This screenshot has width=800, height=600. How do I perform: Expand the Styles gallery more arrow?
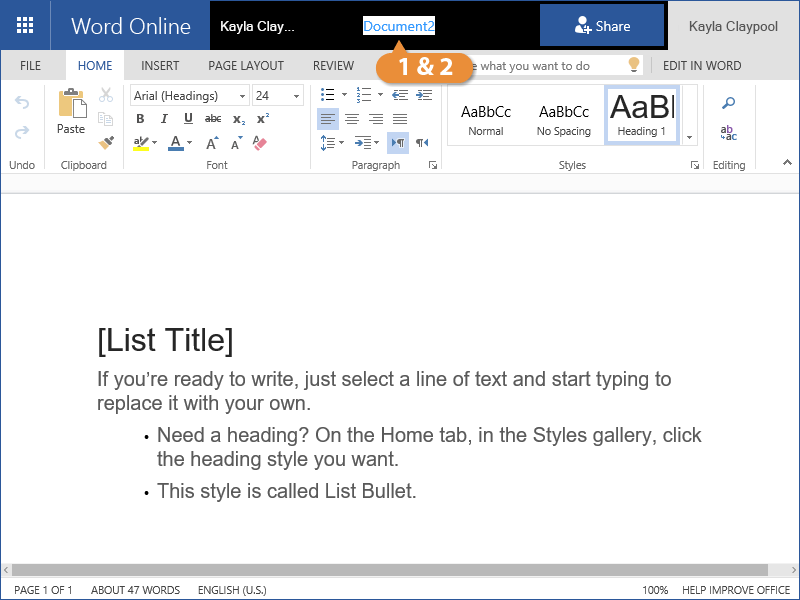(689, 136)
